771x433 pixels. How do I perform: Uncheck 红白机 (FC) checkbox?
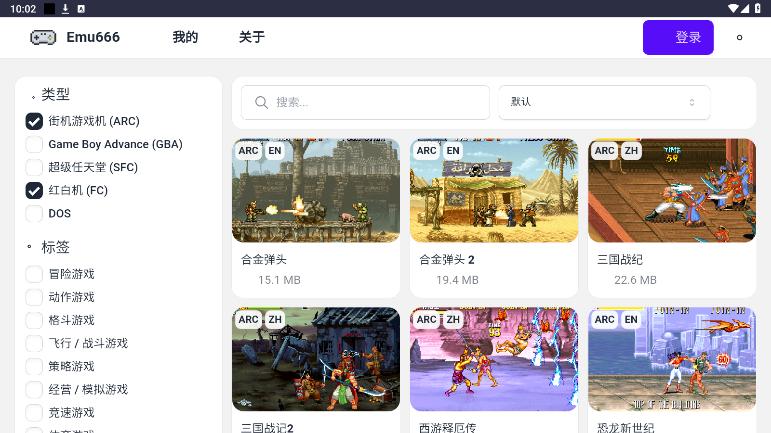point(34,191)
